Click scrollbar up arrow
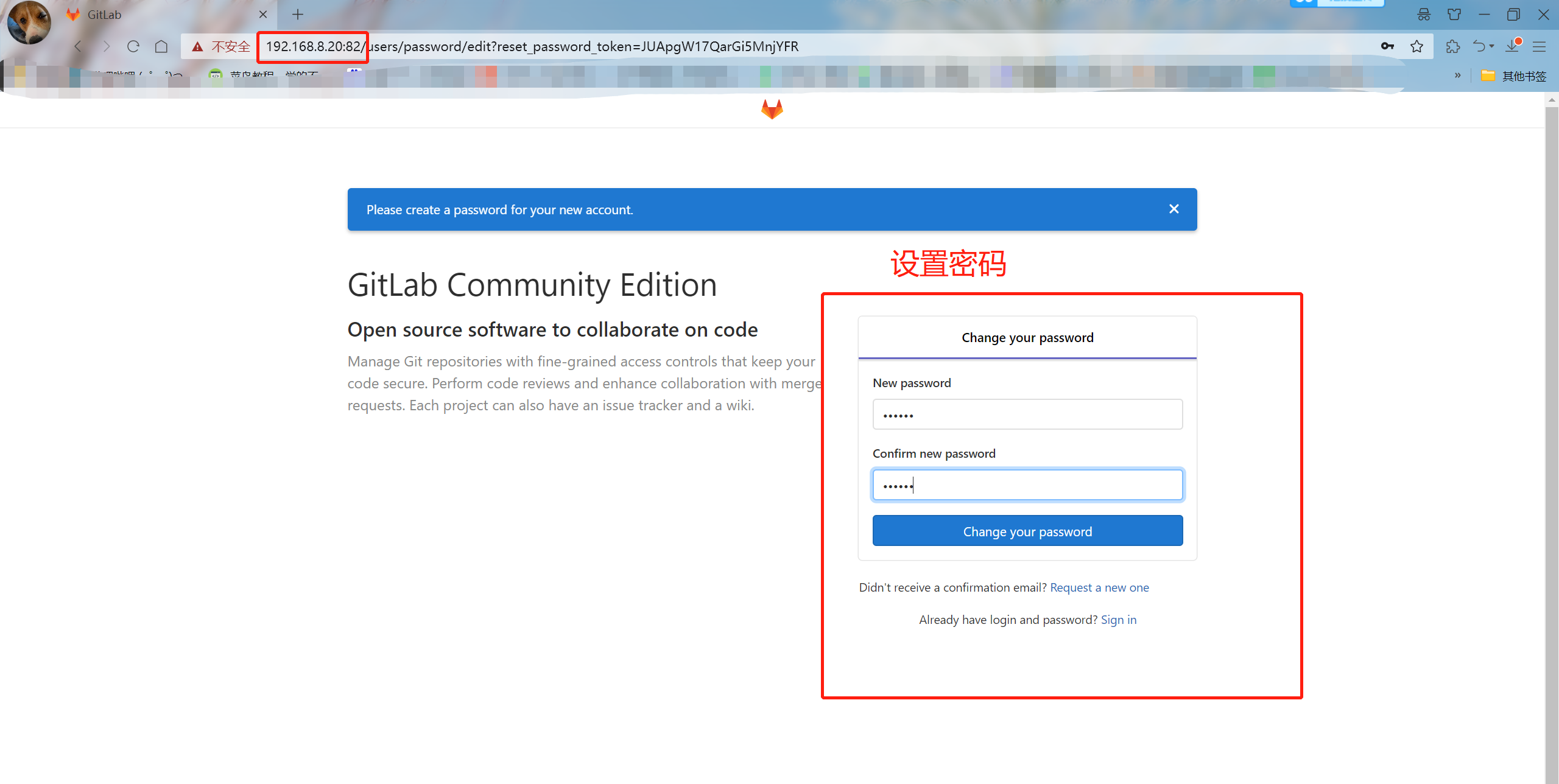The height and width of the screenshot is (784, 1559). click(x=1552, y=99)
